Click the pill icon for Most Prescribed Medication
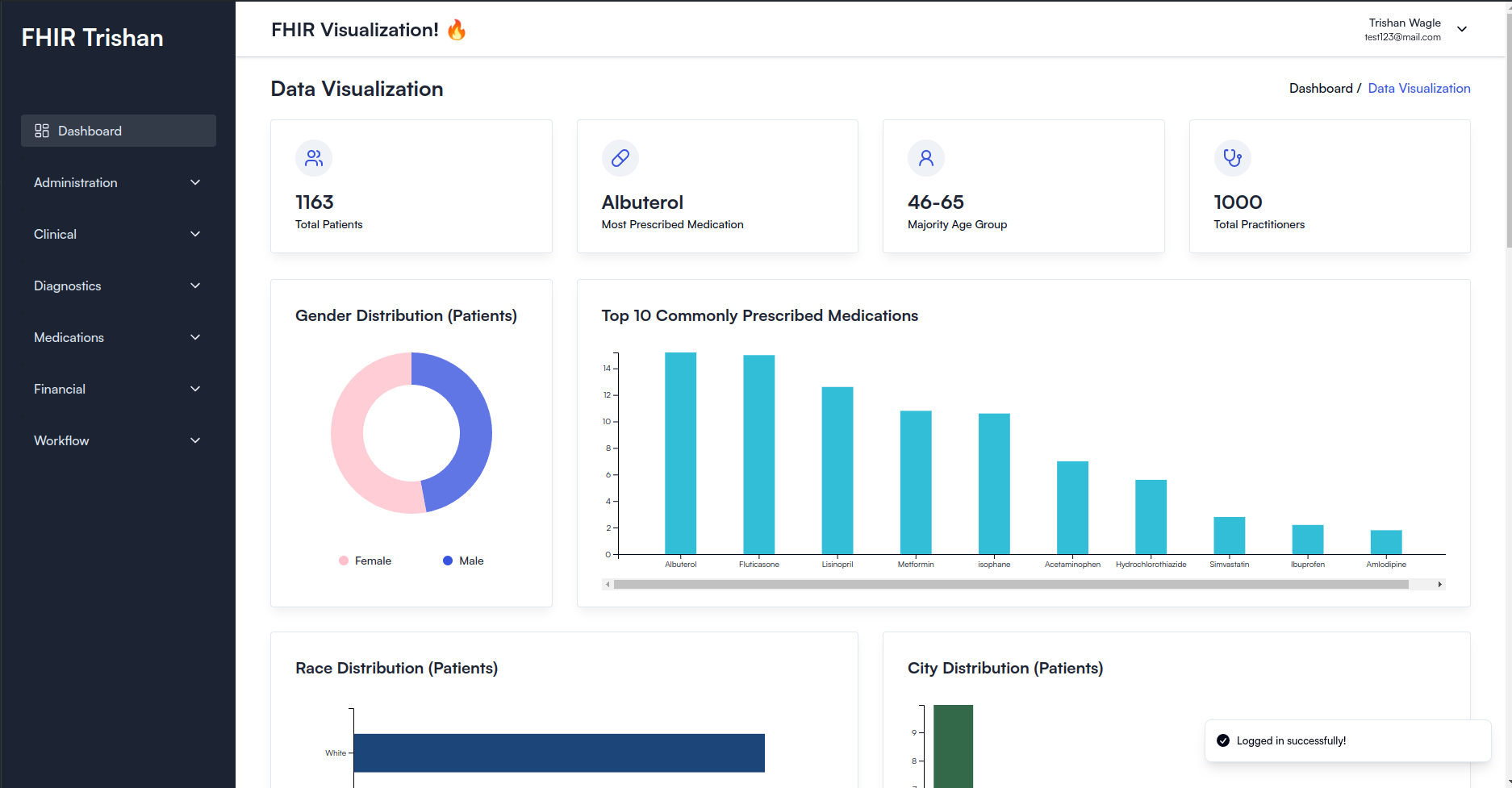Screen dimensions: 1512x788 point(620,158)
